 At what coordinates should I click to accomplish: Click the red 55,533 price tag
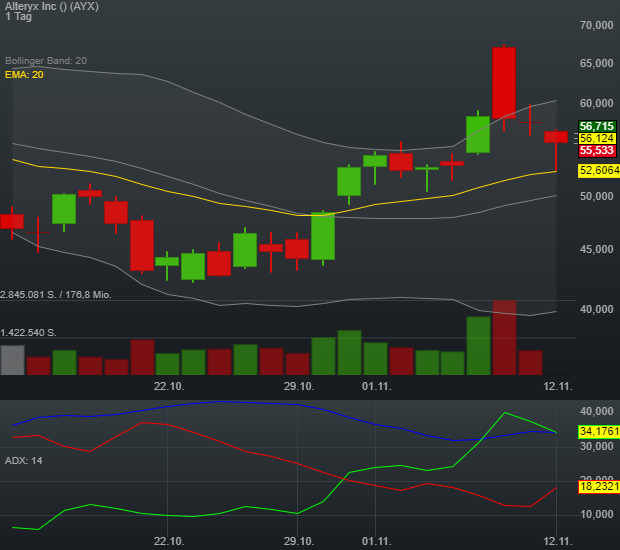tap(597, 151)
